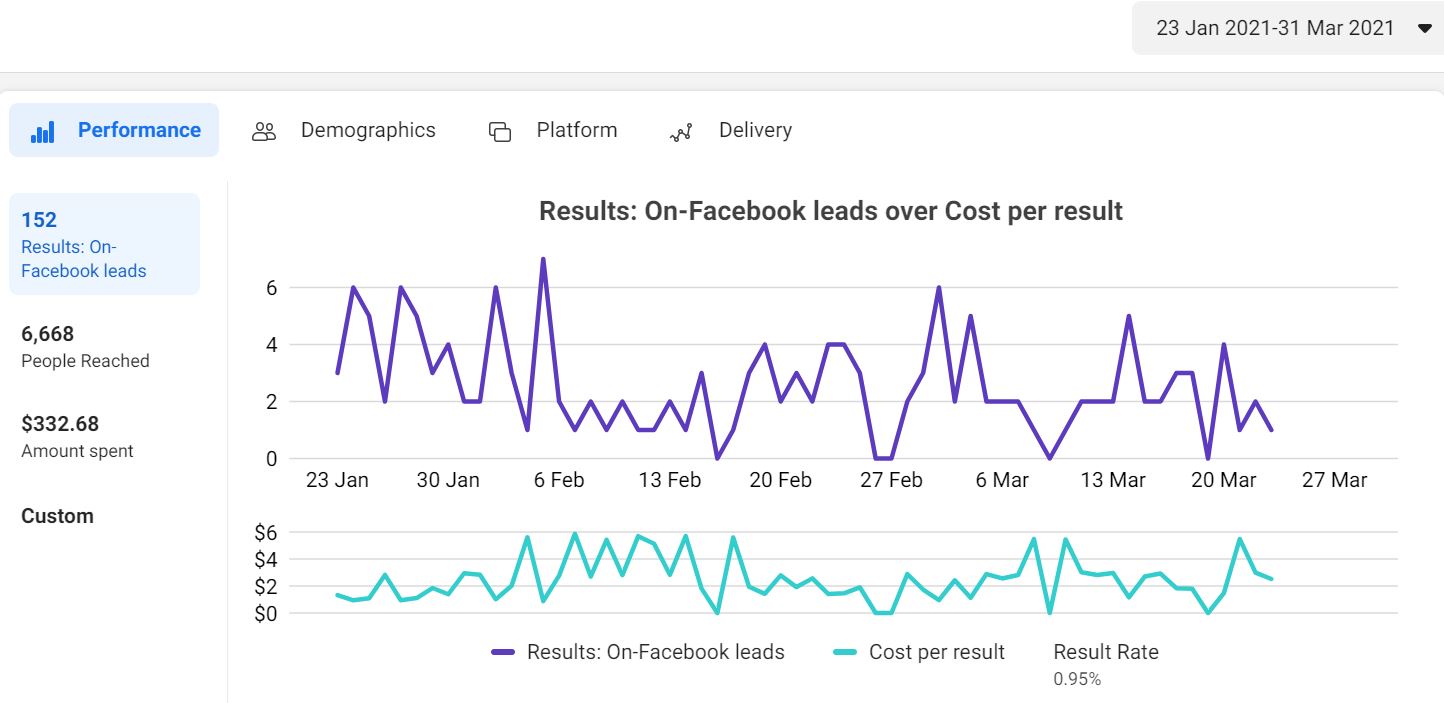The width and height of the screenshot is (1444, 703).
Task: Toggle visibility of Results: On-Facebook leads series
Action: 655,652
